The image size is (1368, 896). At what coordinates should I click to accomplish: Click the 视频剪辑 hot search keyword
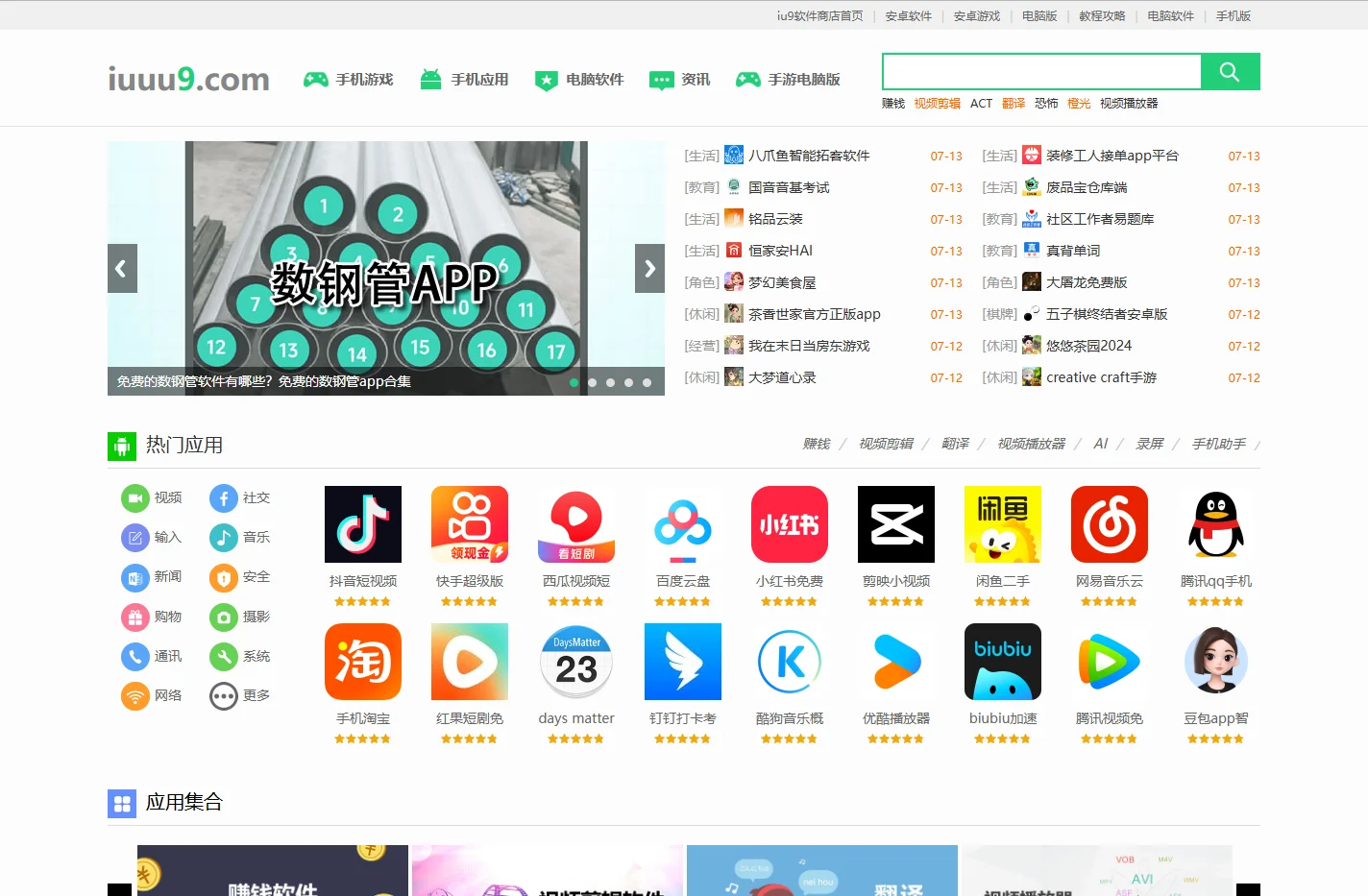tap(938, 104)
